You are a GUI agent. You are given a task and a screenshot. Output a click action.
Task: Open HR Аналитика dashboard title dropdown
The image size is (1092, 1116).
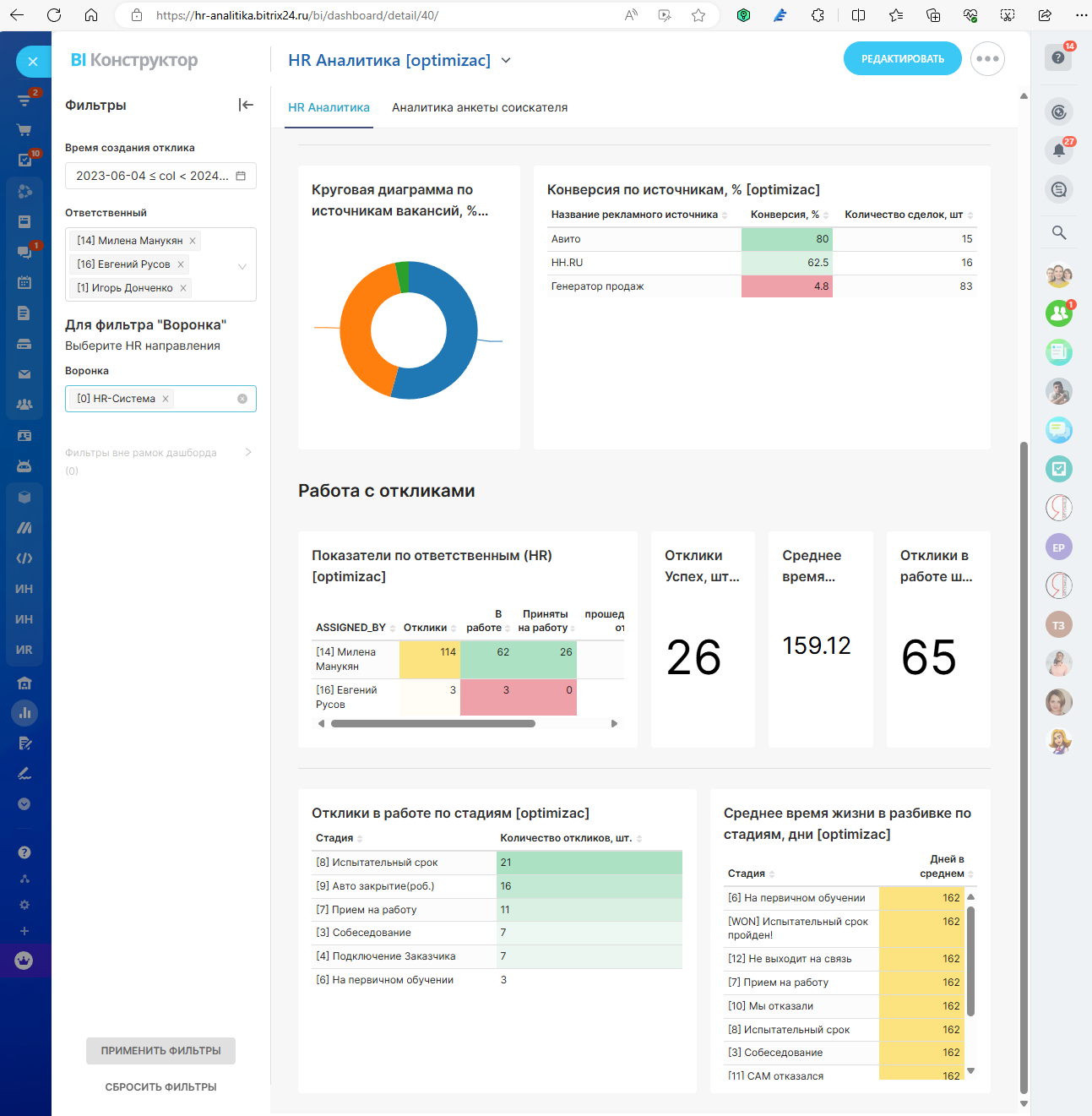pyautogui.click(x=506, y=60)
